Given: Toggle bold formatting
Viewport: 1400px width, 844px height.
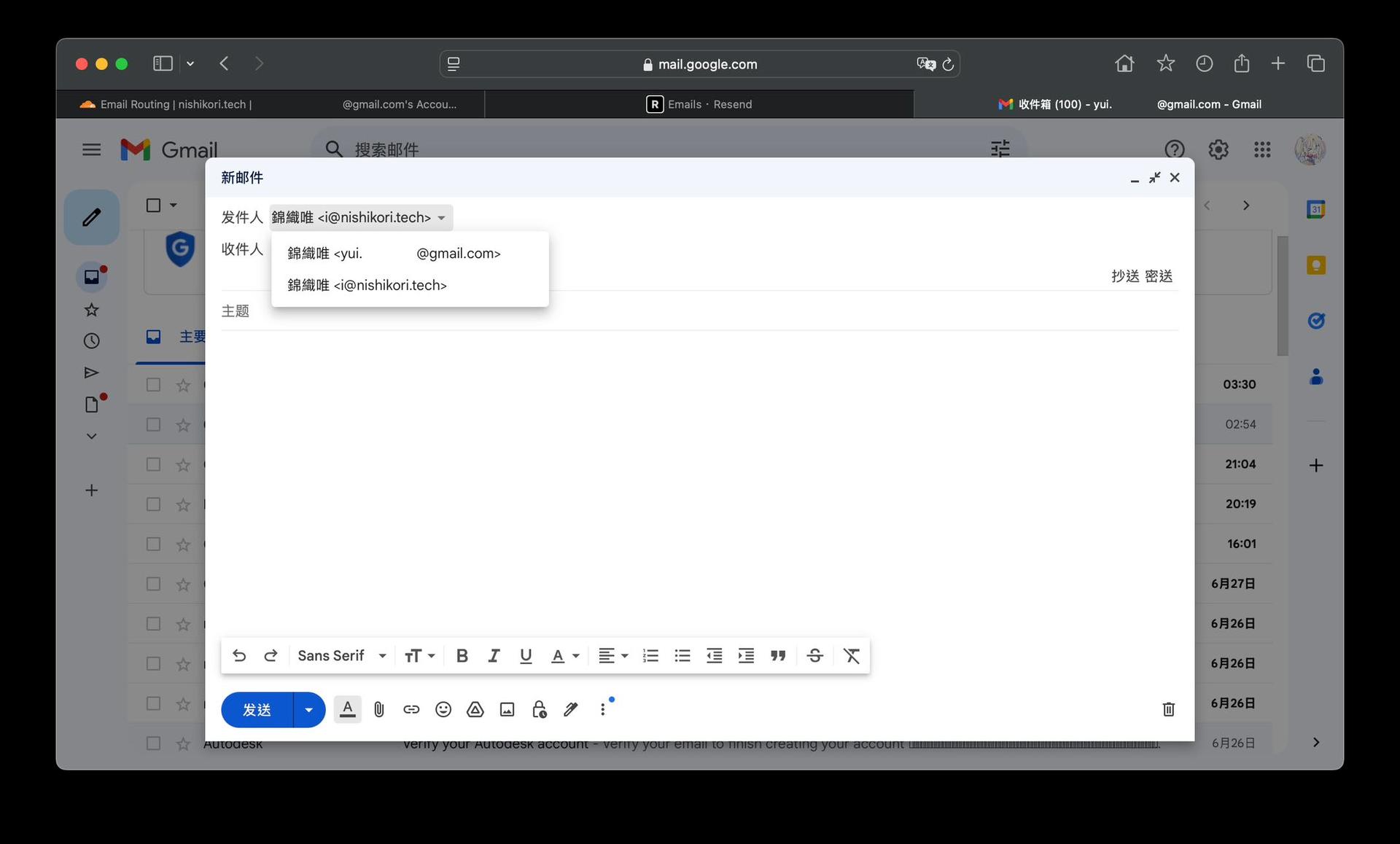Looking at the screenshot, I should (462, 655).
